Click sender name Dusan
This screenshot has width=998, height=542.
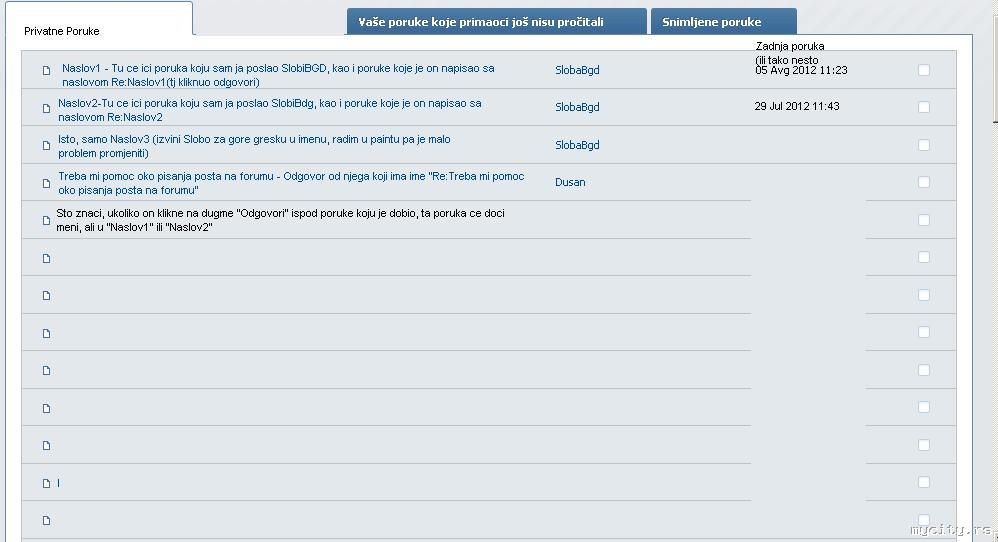pyautogui.click(x=570, y=182)
